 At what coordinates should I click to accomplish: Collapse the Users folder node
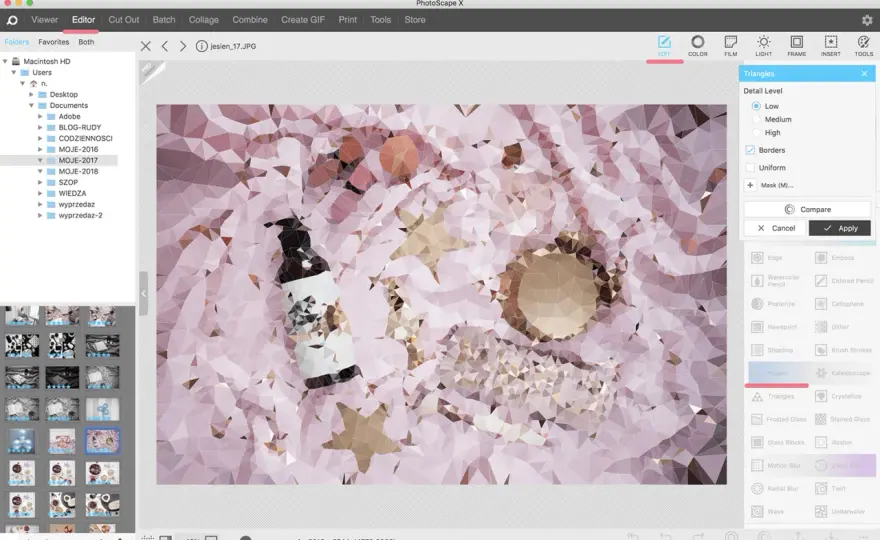14,72
